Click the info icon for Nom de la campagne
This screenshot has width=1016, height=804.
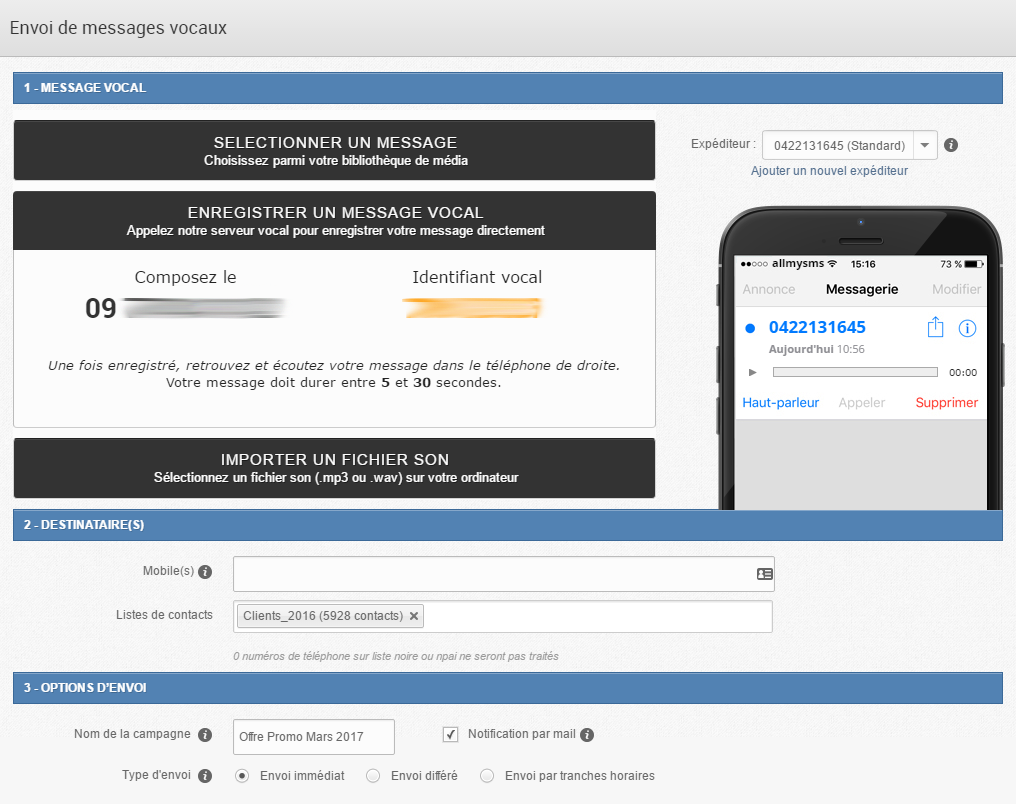click(x=205, y=735)
